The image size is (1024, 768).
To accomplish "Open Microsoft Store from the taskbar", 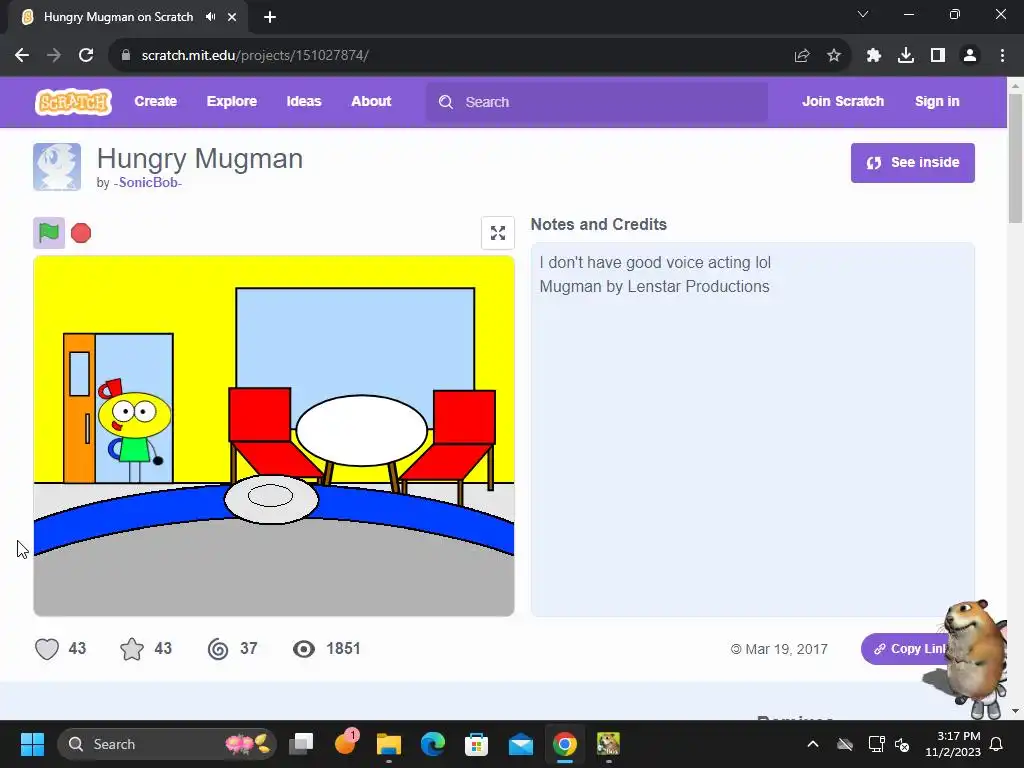I will pyautogui.click(x=476, y=744).
